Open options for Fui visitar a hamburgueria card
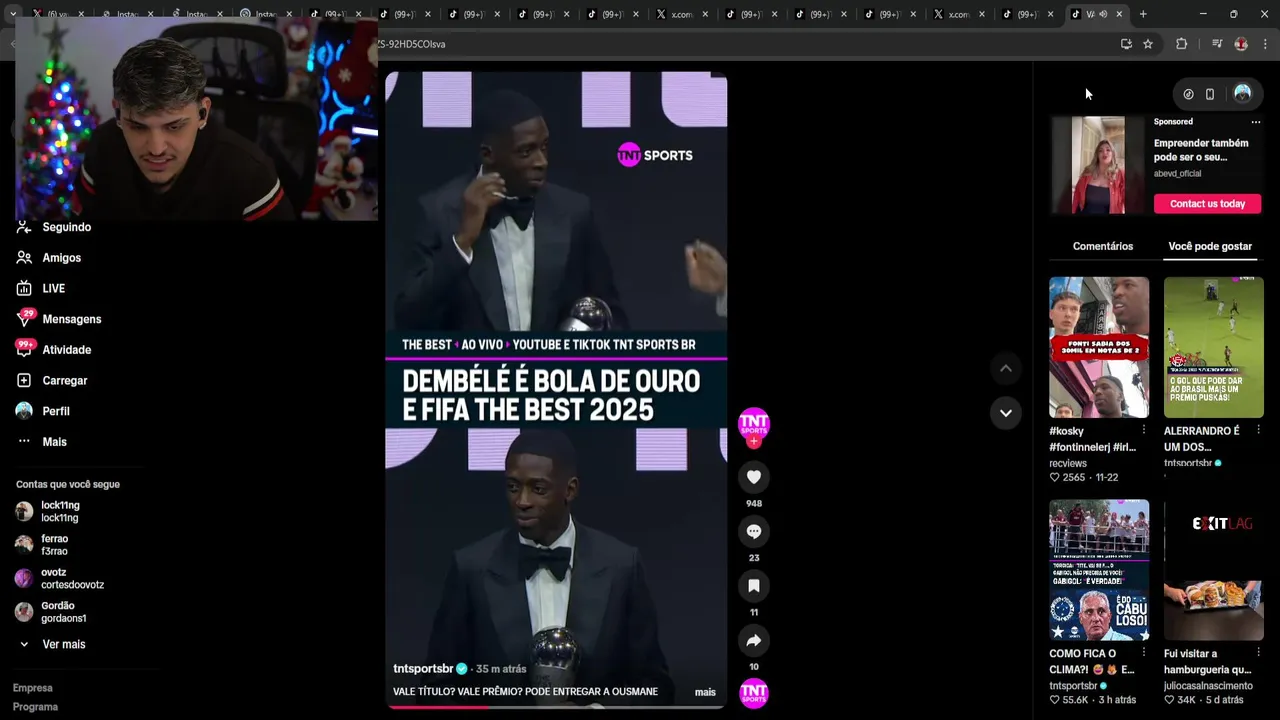This screenshot has width=1280, height=720. pos(1258,653)
